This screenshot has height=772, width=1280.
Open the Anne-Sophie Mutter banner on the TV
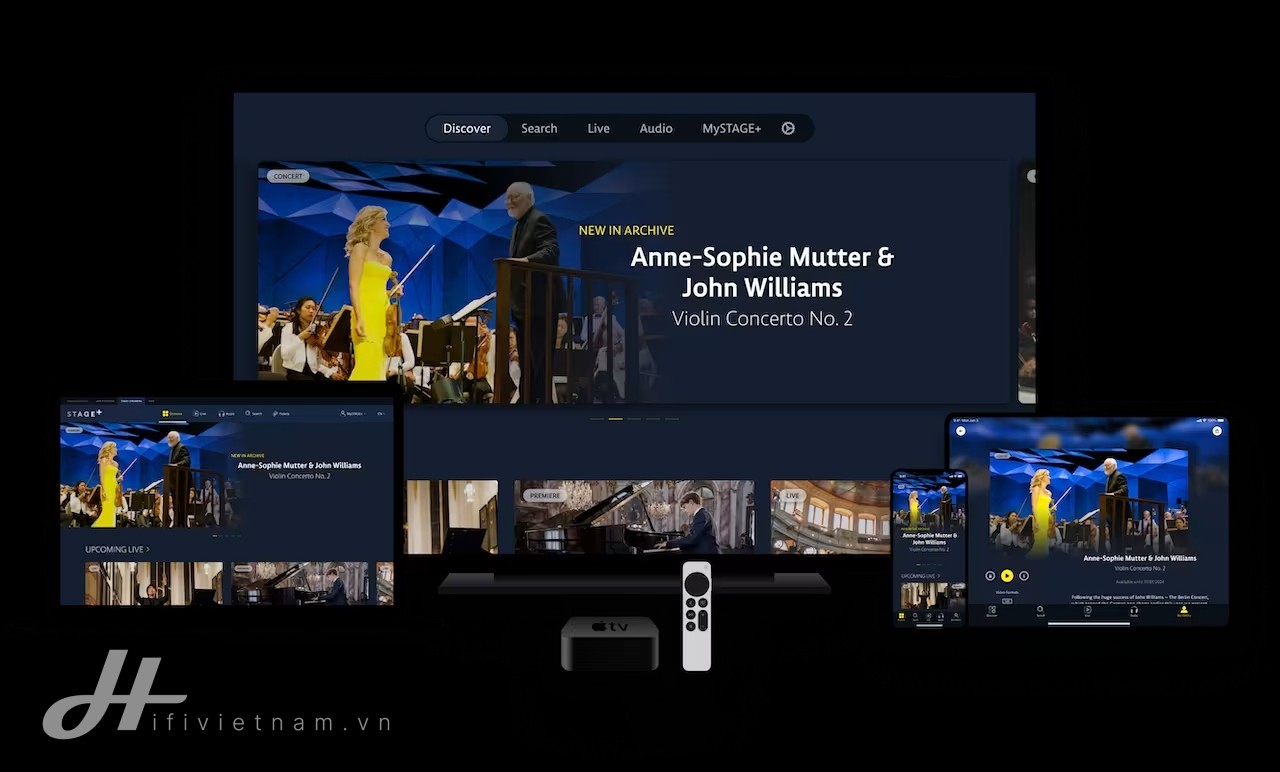(633, 282)
